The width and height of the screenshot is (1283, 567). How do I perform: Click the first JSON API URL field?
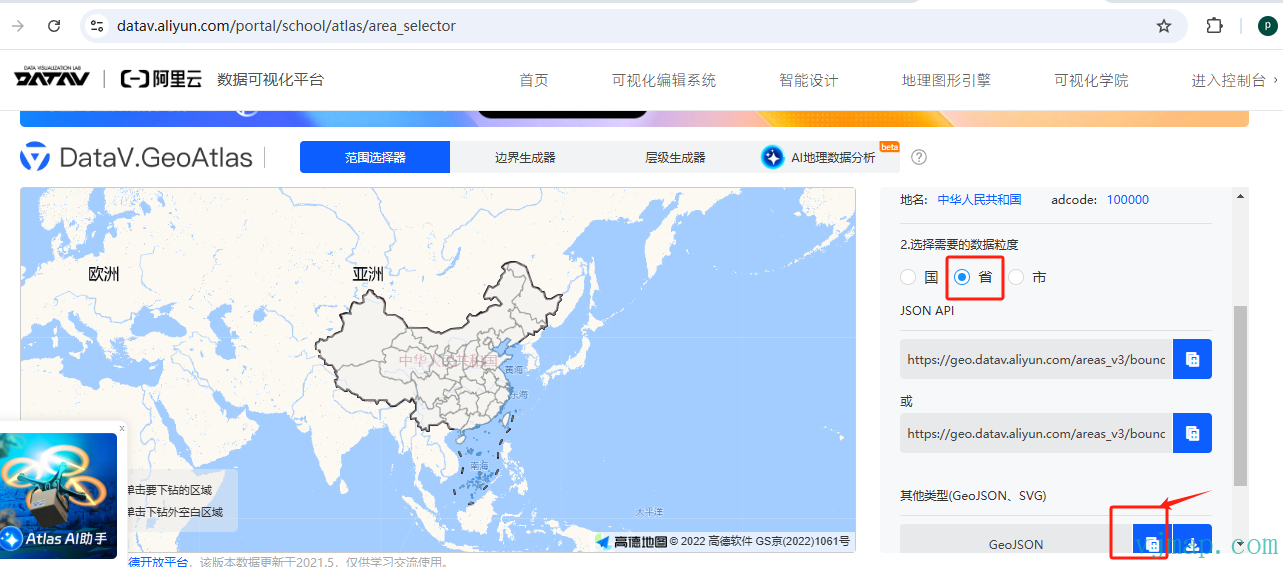pyautogui.click(x=1036, y=359)
